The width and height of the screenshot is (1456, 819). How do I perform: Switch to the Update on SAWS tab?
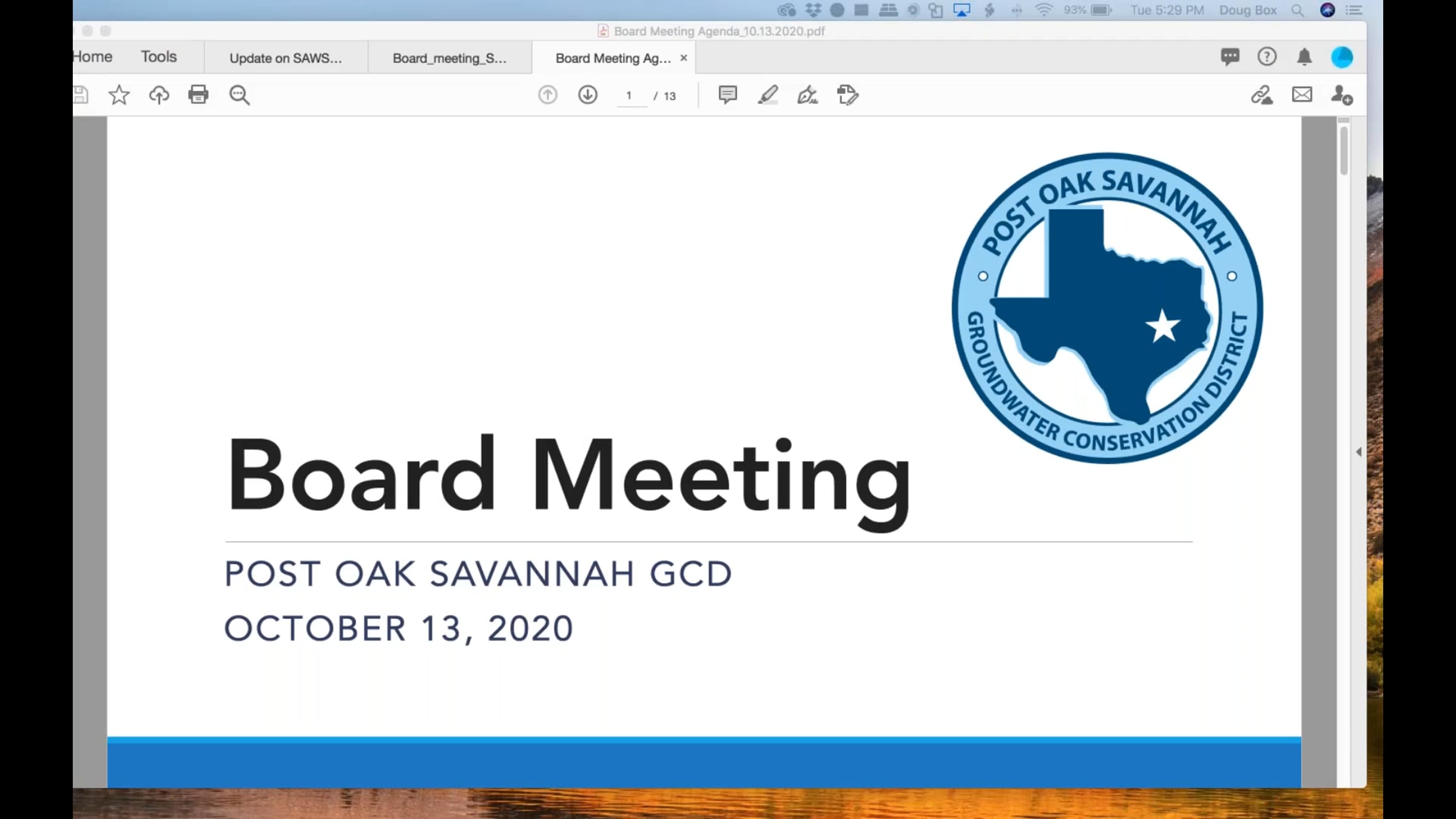click(286, 58)
